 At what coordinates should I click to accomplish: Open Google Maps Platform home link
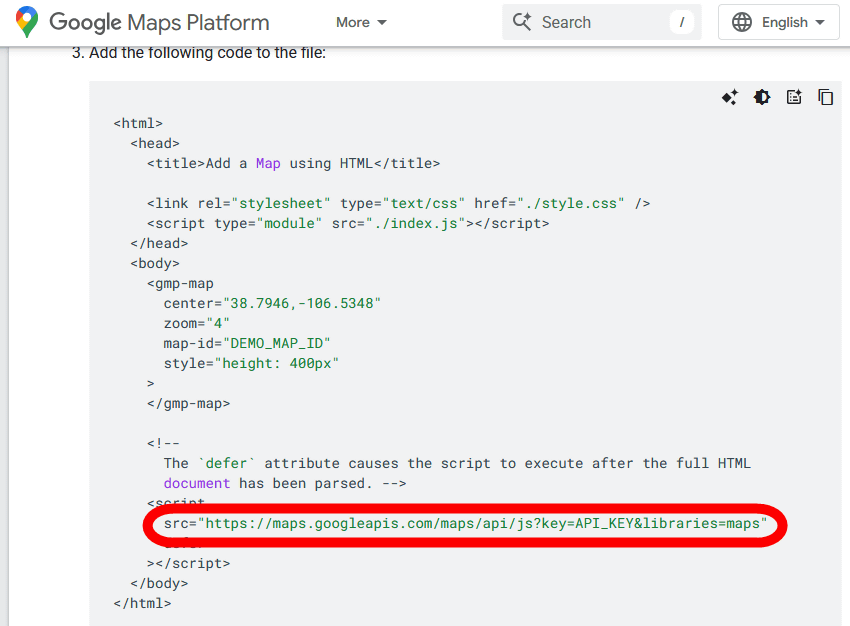tap(159, 22)
